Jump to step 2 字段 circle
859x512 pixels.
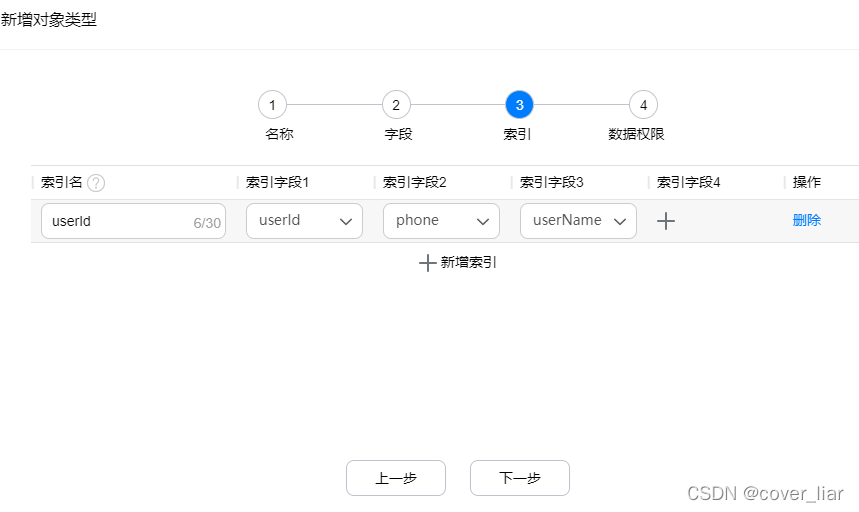click(396, 105)
